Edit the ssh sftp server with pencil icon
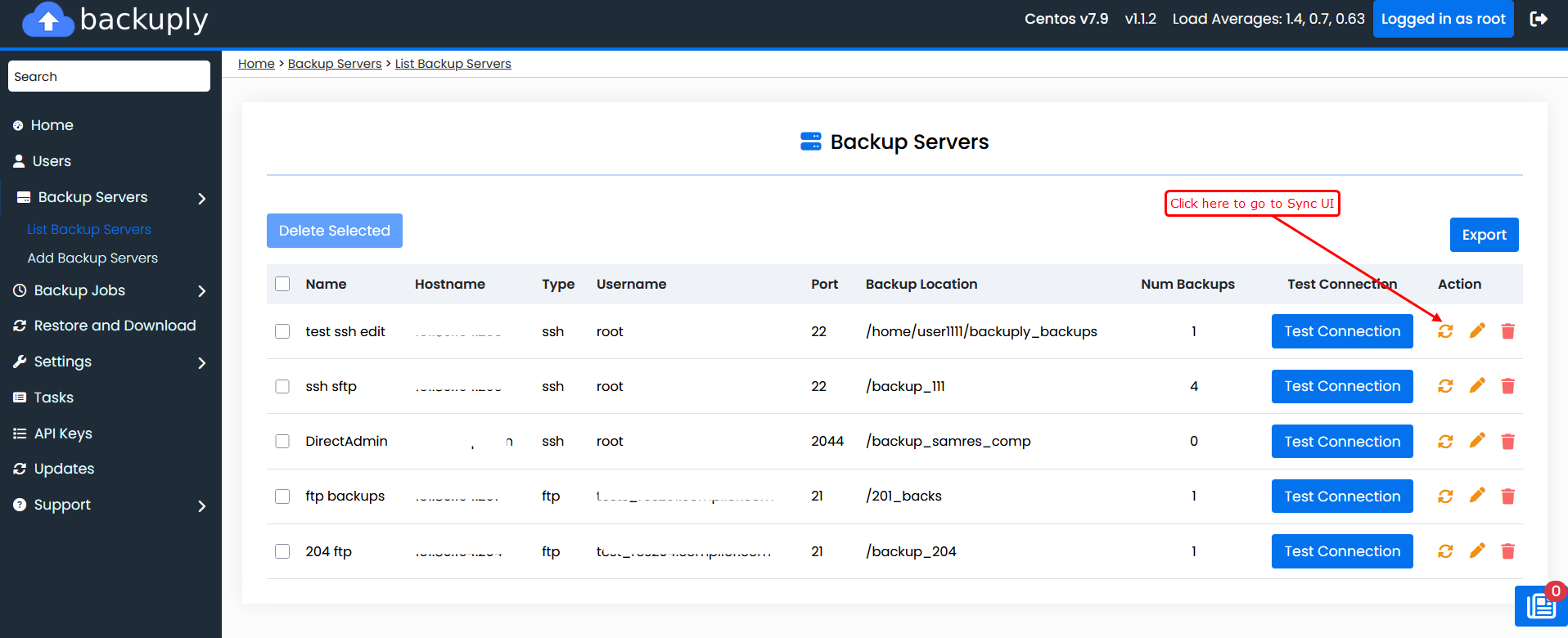The image size is (1568, 638). tap(1477, 386)
